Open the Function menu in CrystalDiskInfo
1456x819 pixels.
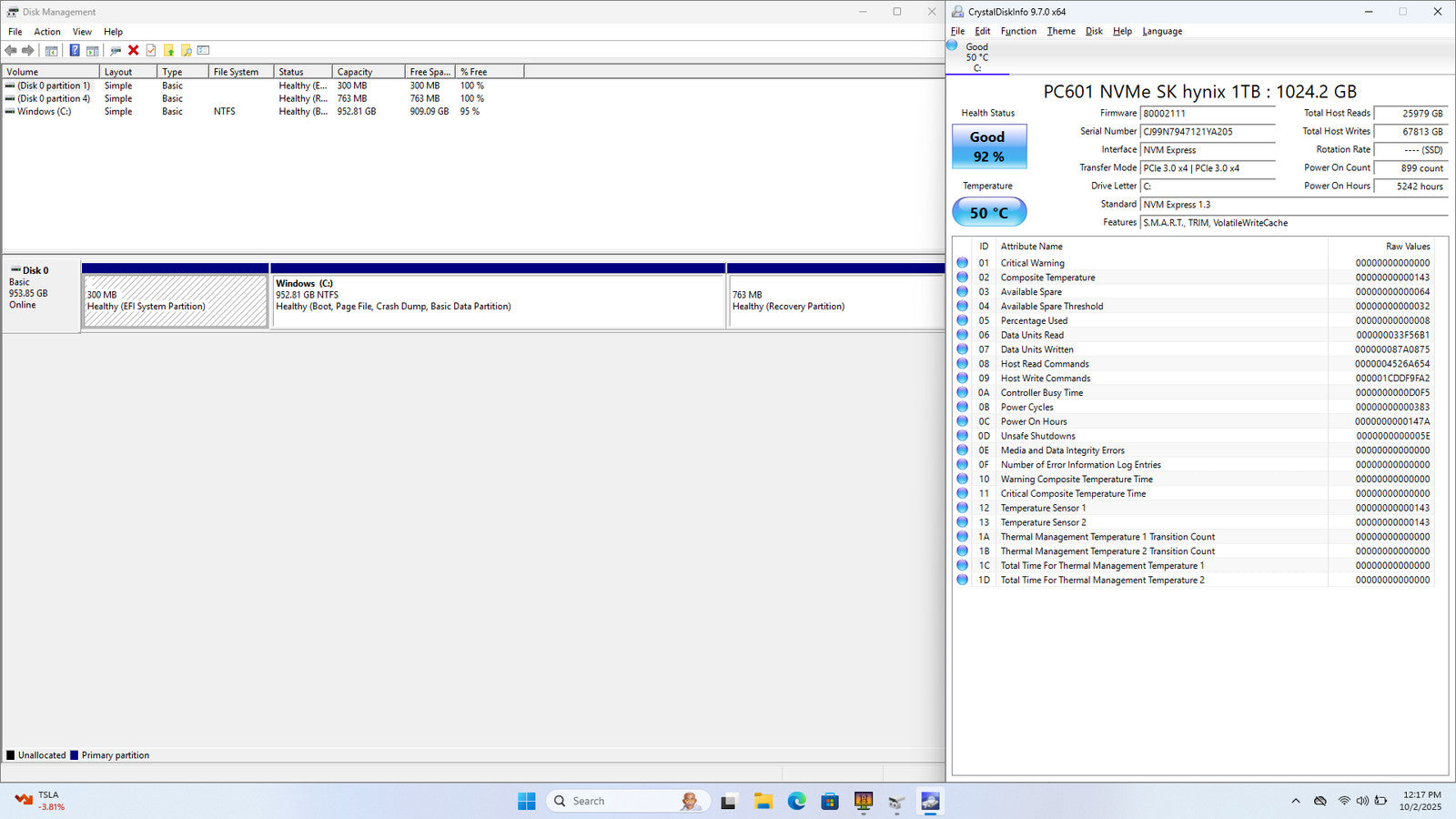tap(1017, 31)
